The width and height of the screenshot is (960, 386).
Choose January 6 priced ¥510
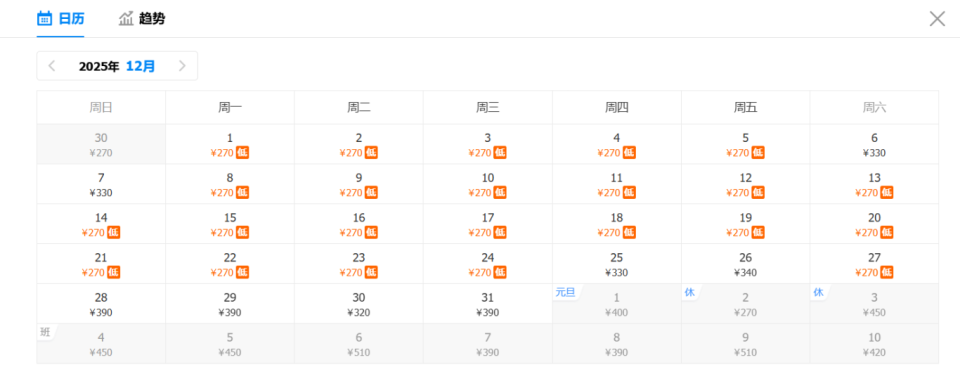[x=359, y=344]
